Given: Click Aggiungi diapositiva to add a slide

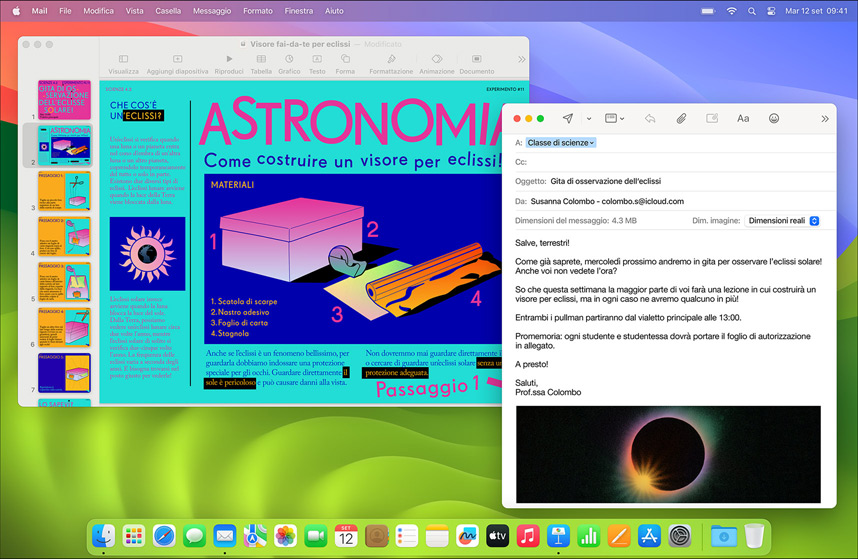Looking at the screenshot, I should point(177,60).
